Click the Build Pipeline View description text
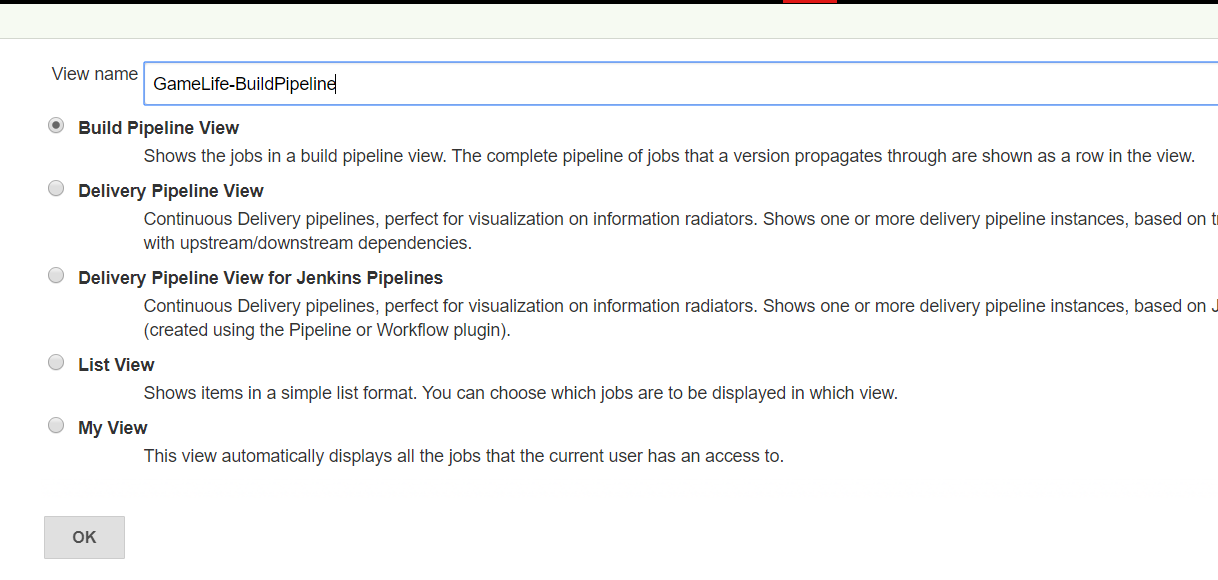This screenshot has height=580, width=1218. pyautogui.click(x=668, y=156)
